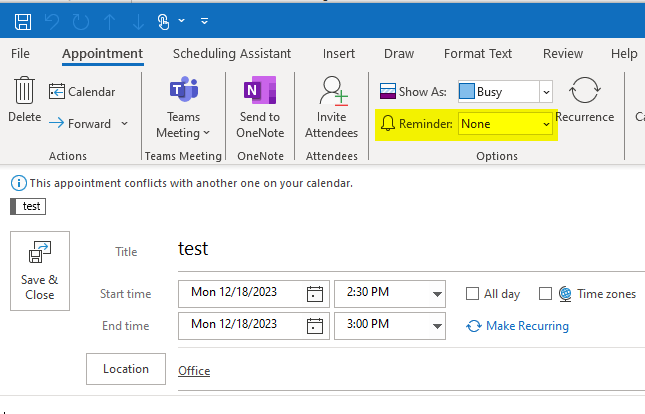Select the conflicting 'test' appointment tag
645x414 pixels.
pyautogui.click(x=28, y=206)
